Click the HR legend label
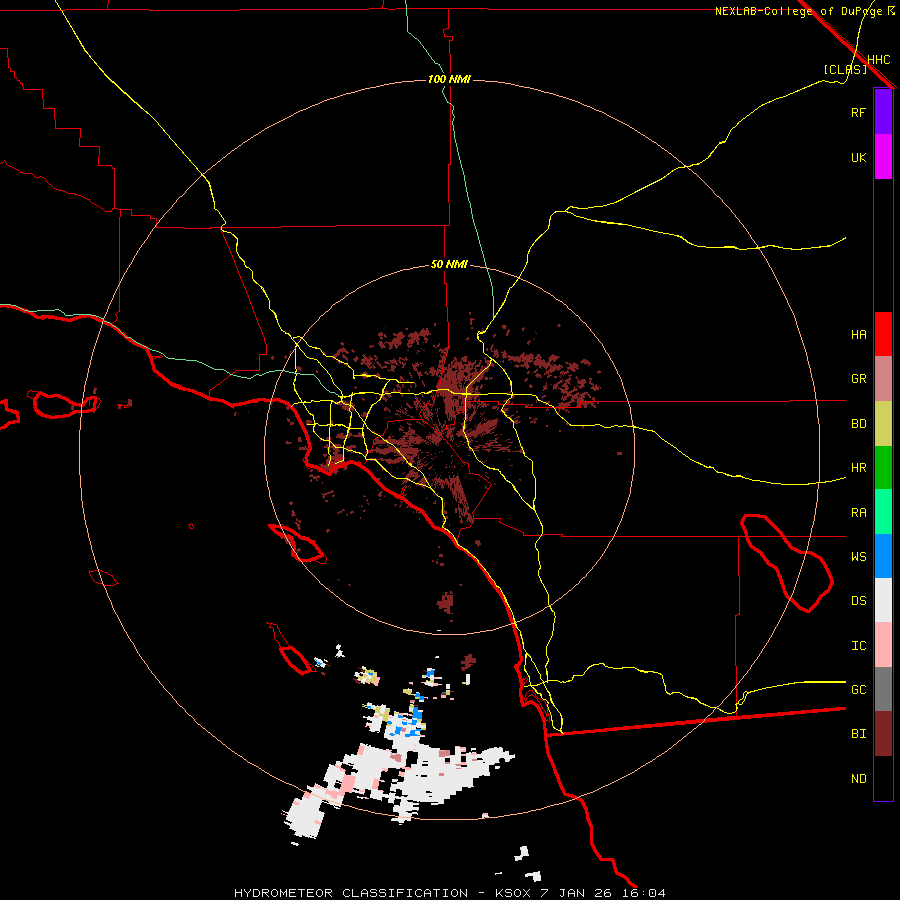Image resolution: width=900 pixels, height=900 pixels. (x=858, y=468)
